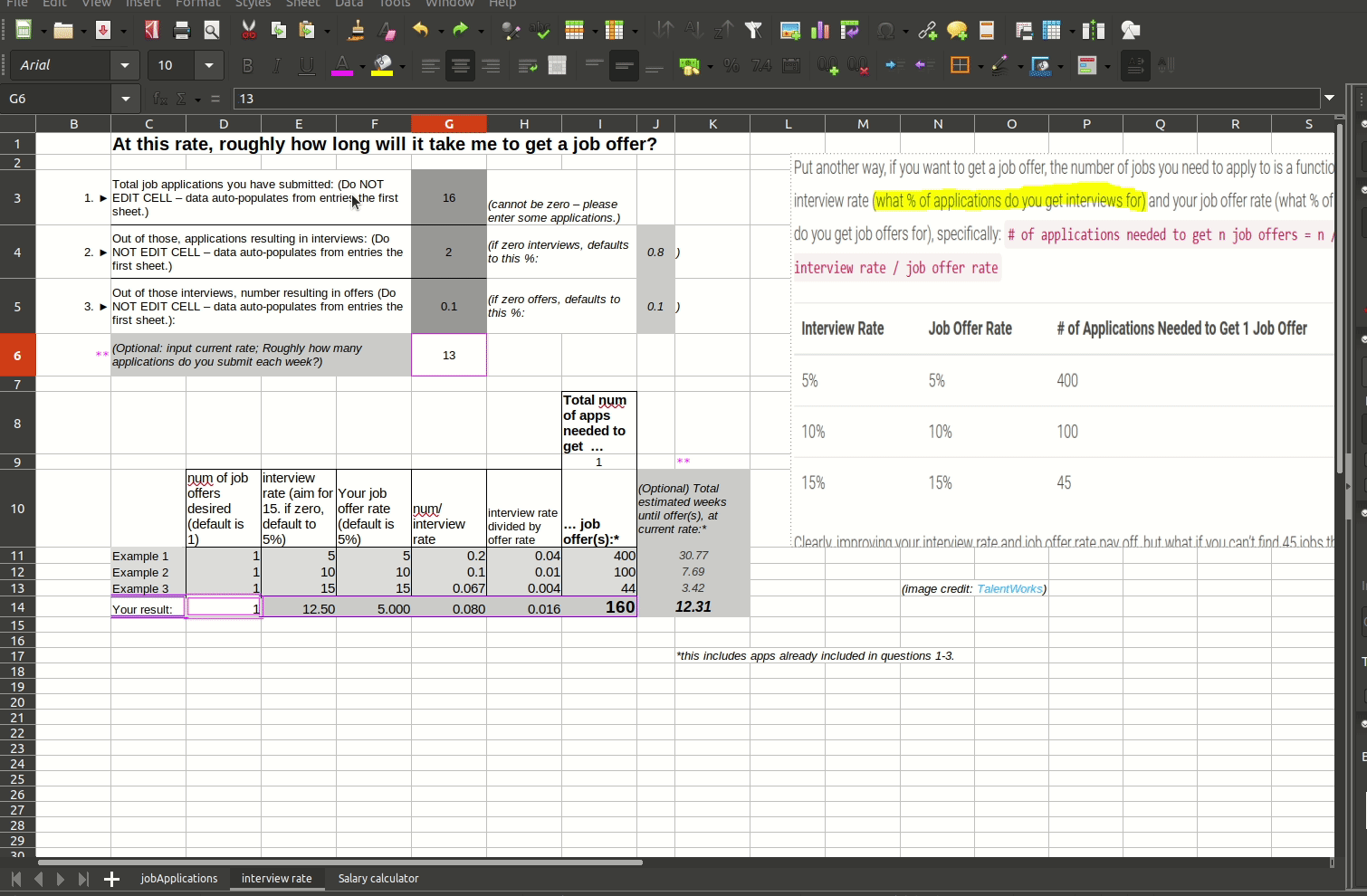1367x896 pixels.
Task: Save the document
Action: tap(103, 31)
